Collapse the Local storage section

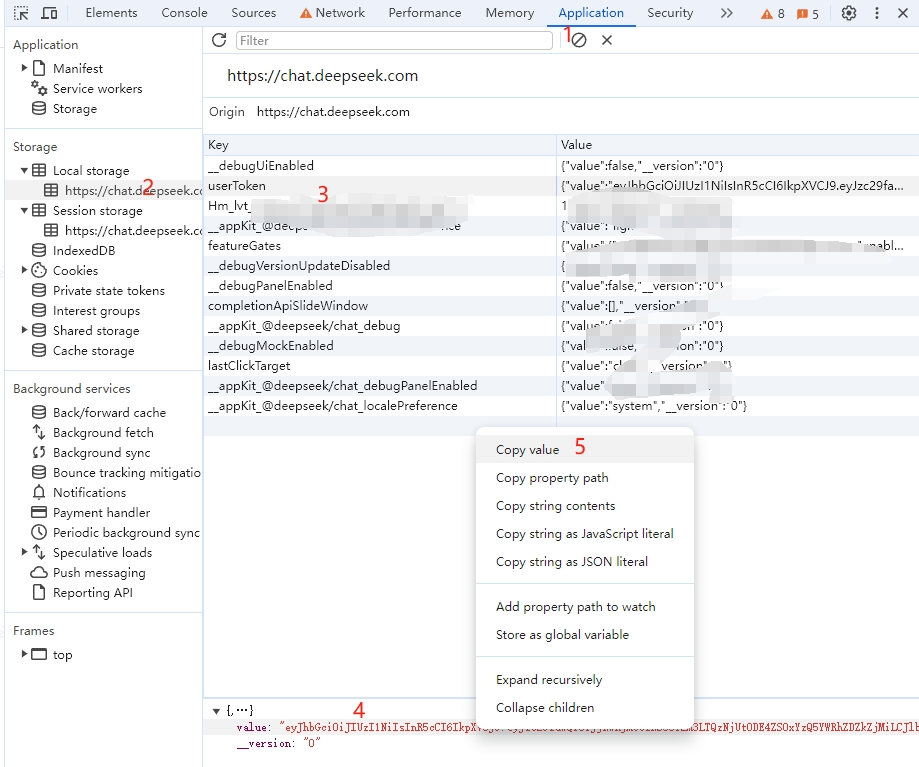point(25,170)
